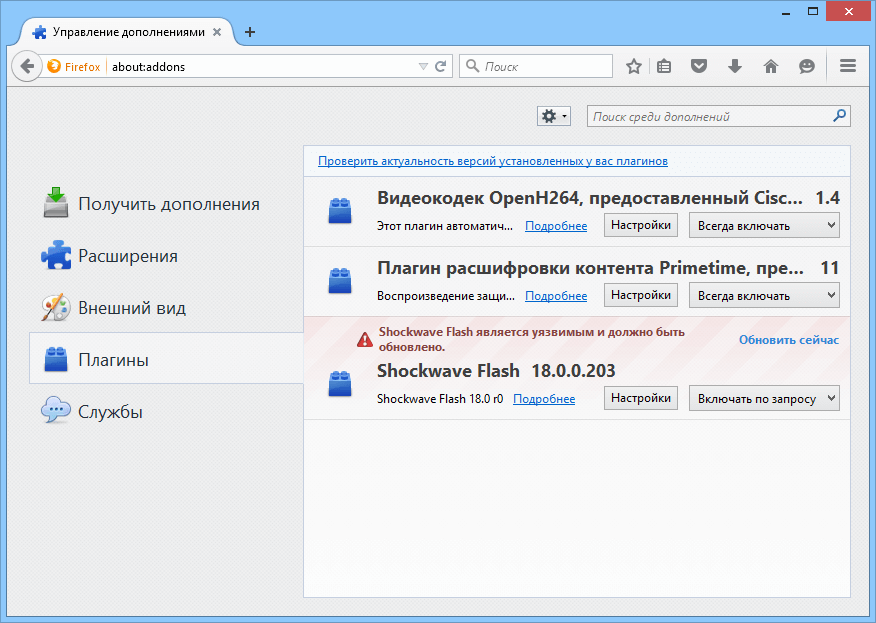
Task: Open Shockwave Flash 'Включать по запросу' dropdown
Action: 764,399
